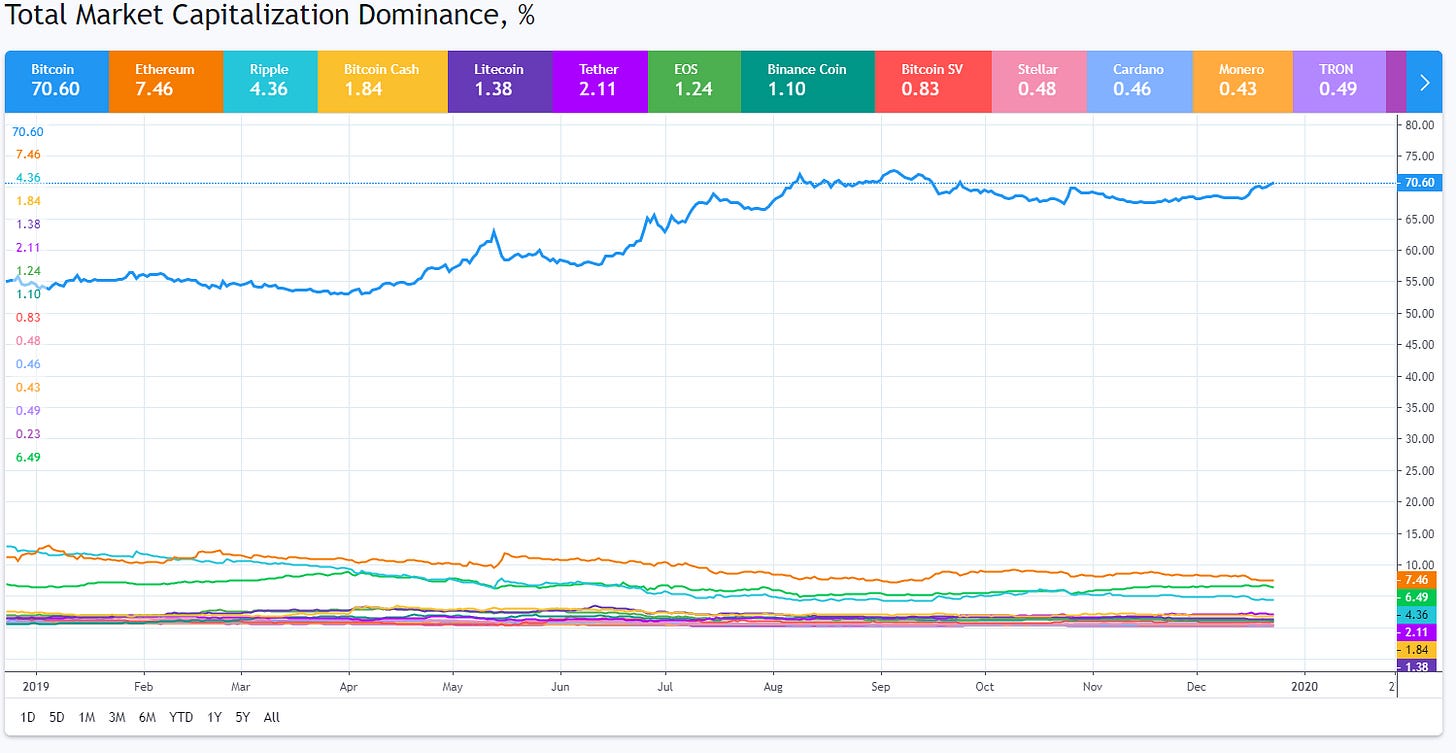This screenshot has height=753, width=1456.
Task: Select the Monero 0.43 tile
Action: tap(1243, 81)
